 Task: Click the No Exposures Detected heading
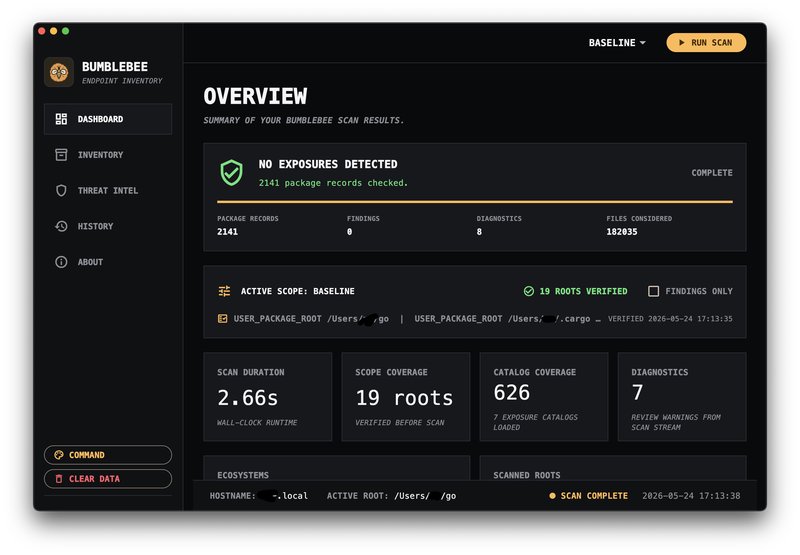click(x=328, y=164)
